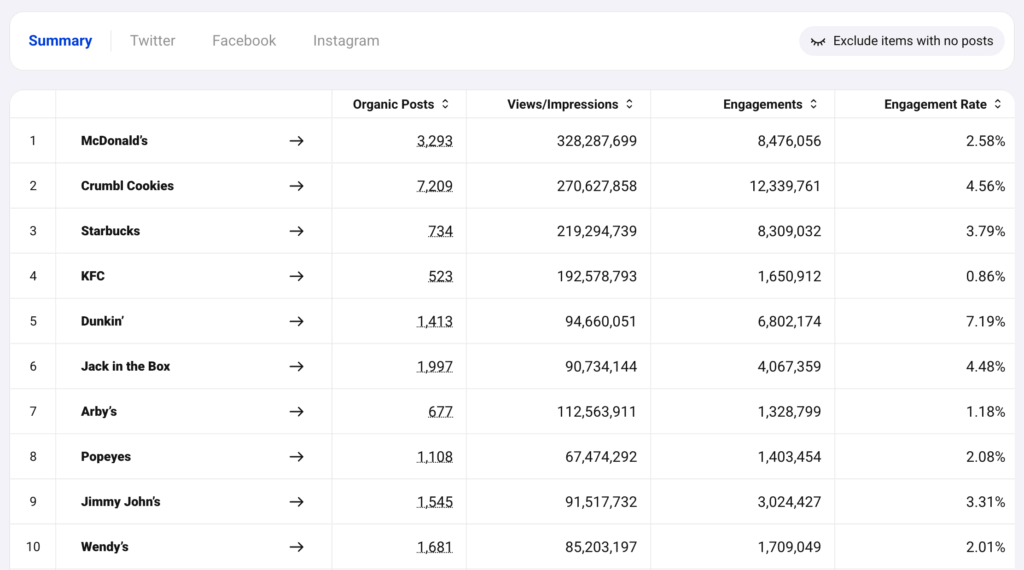Click the arrow beside Starbucks

[296, 231]
